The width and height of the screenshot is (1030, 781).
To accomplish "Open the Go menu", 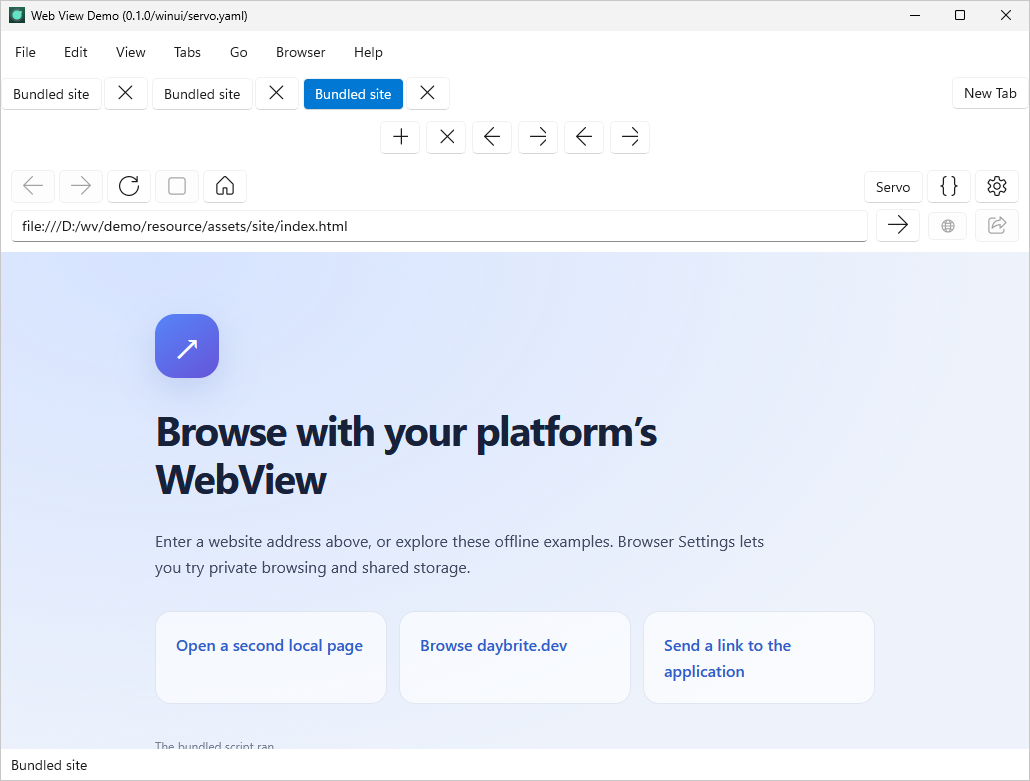I will pos(238,53).
